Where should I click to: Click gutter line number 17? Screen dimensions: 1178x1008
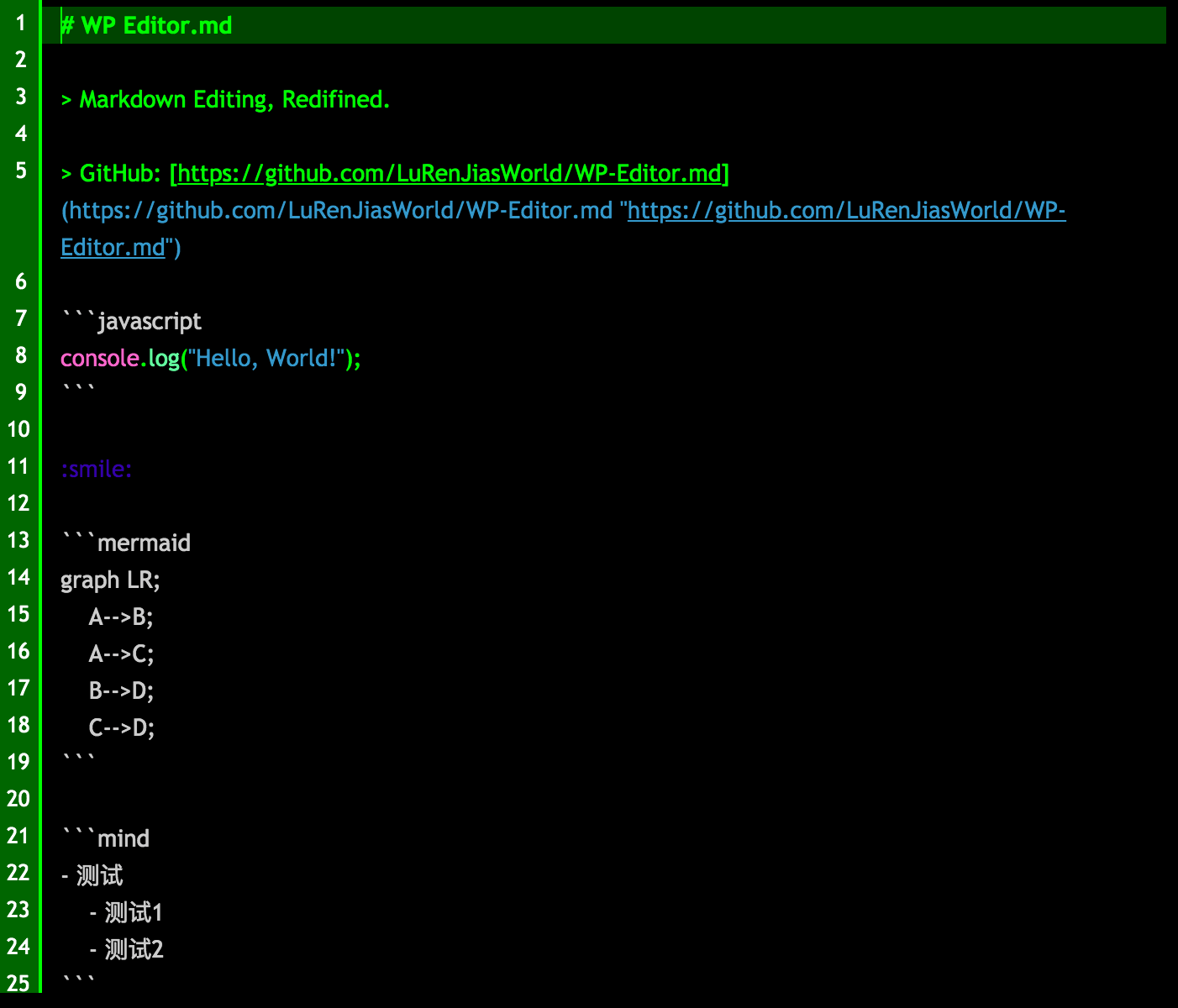pos(18,687)
